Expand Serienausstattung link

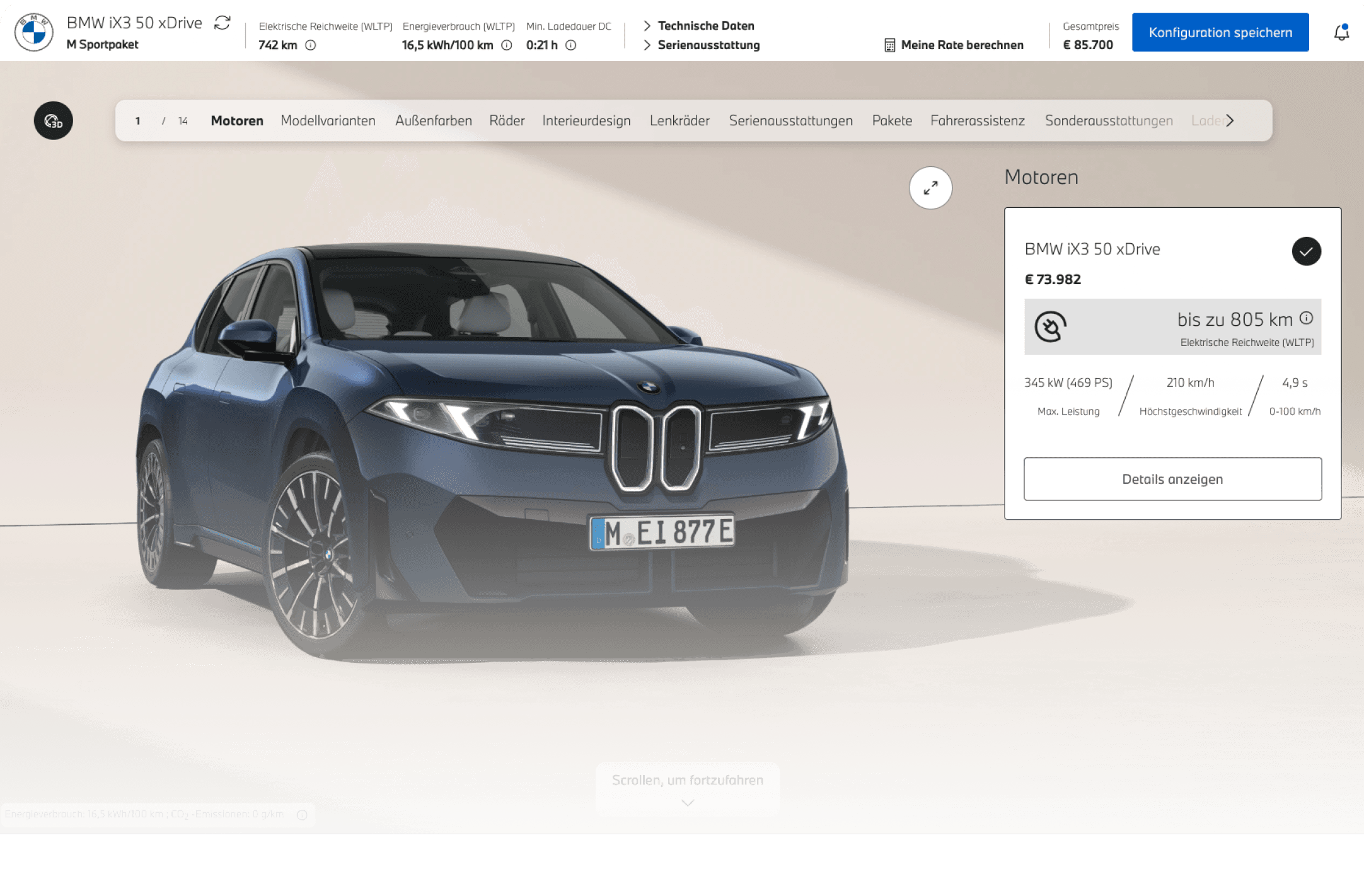click(708, 45)
